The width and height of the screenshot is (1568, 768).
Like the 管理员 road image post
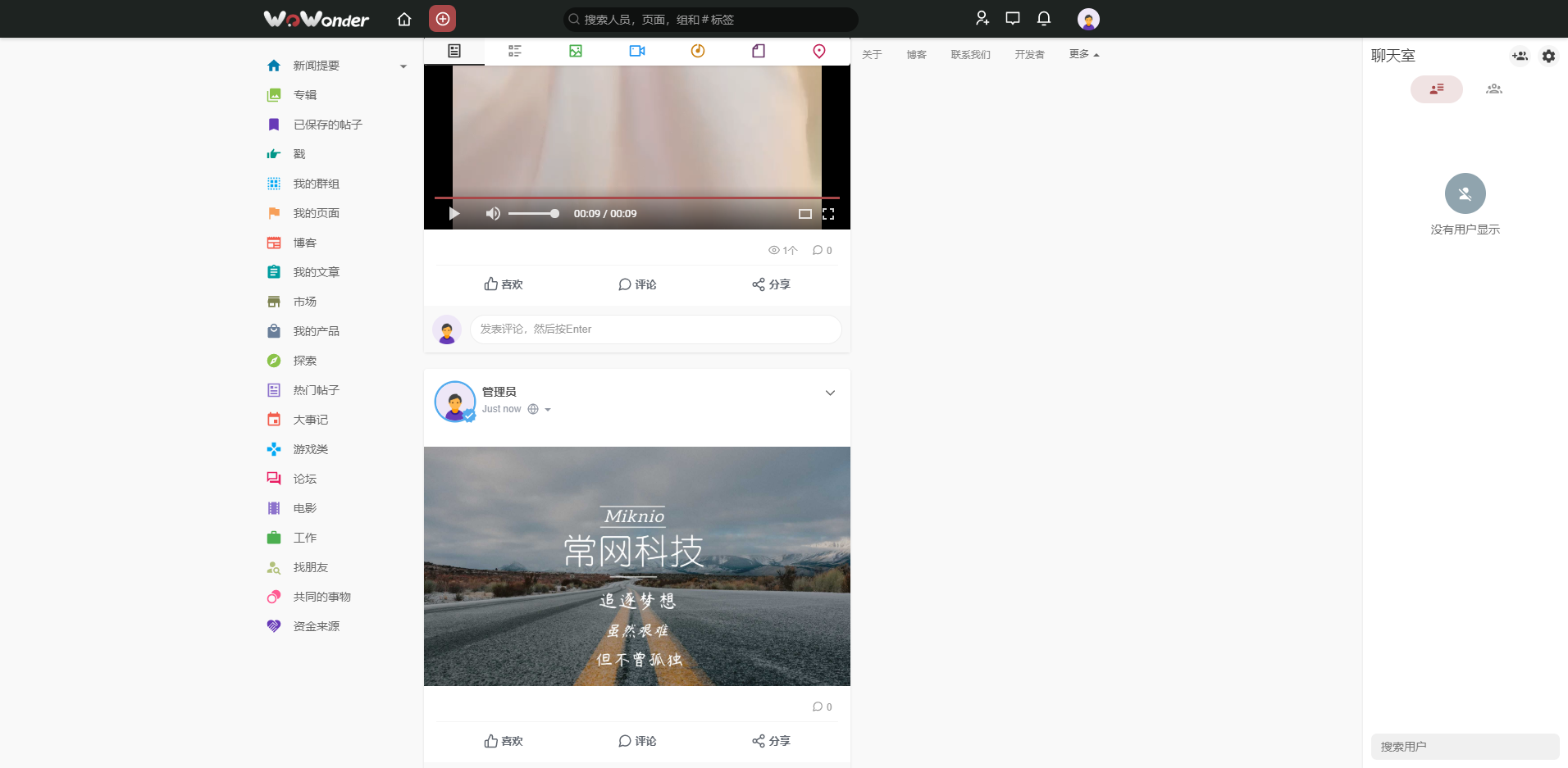click(x=503, y=740)
